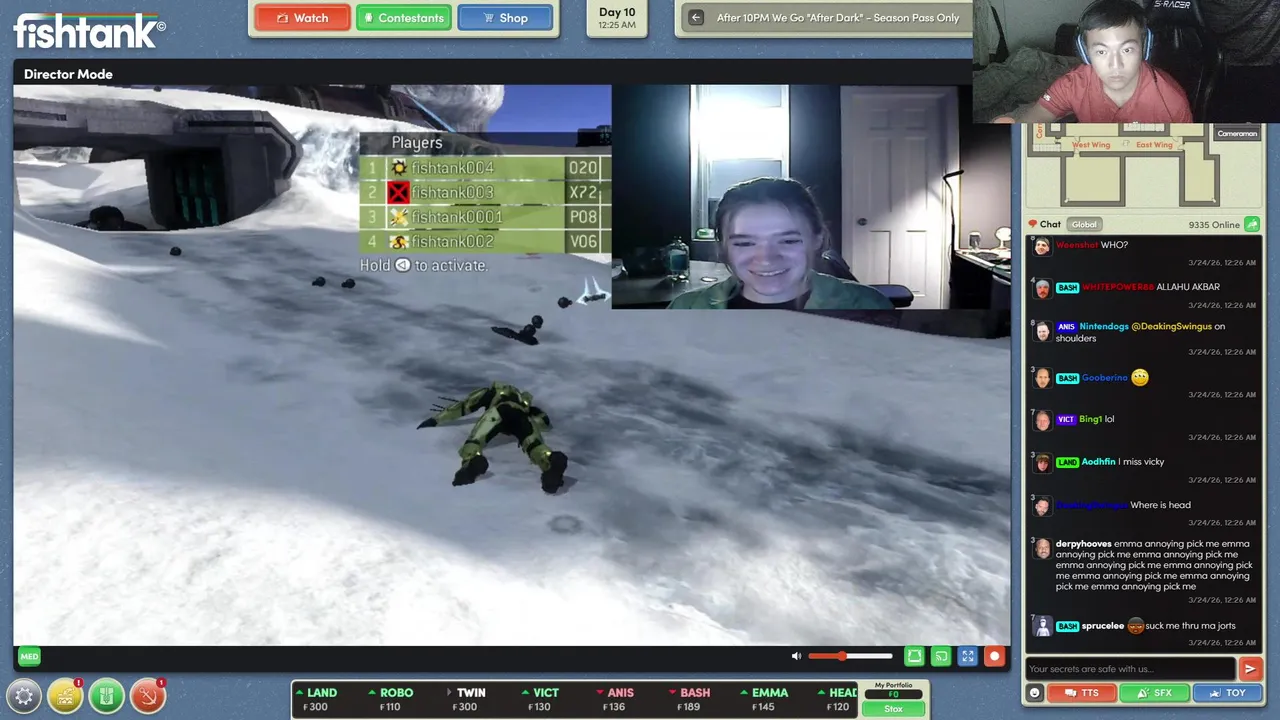Click derpyhooves' avatar in chat
Image resolution: width=1280 pixels, height=720 pixels.
coord(1042,548)
